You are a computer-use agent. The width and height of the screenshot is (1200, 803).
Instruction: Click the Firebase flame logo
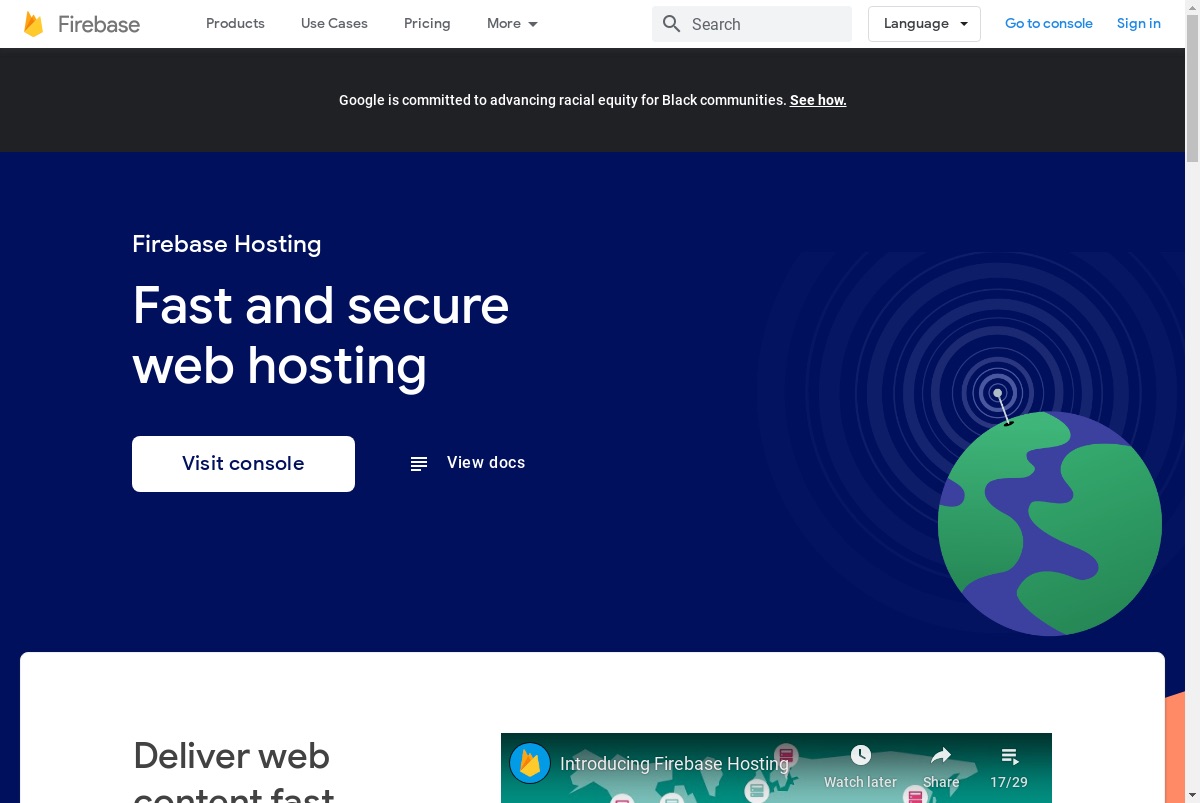[x=33, y=24]
